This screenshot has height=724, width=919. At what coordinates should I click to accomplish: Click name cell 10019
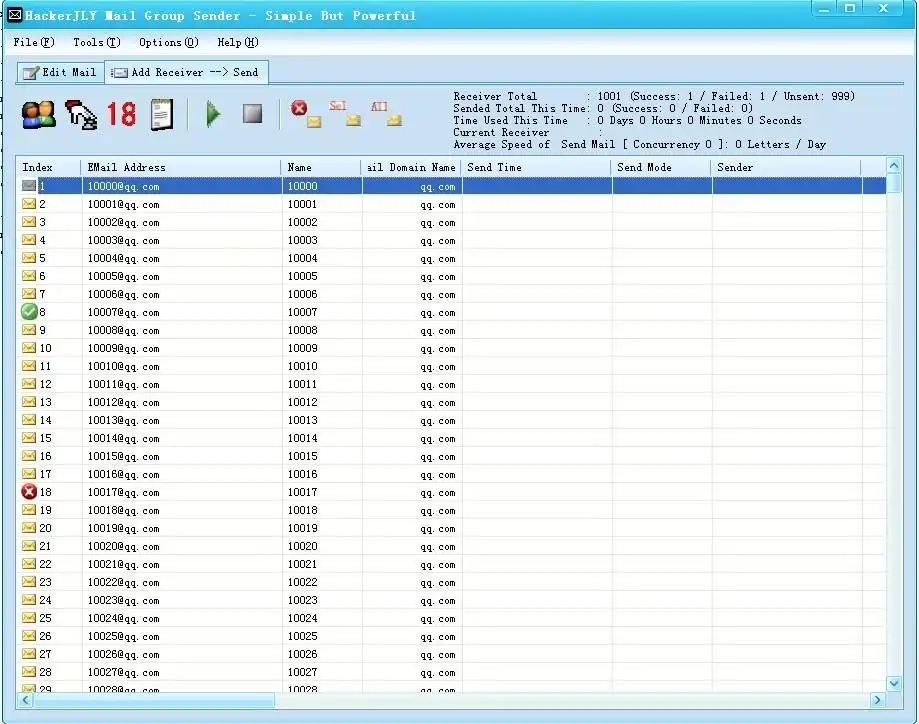[x=302, y=528]
